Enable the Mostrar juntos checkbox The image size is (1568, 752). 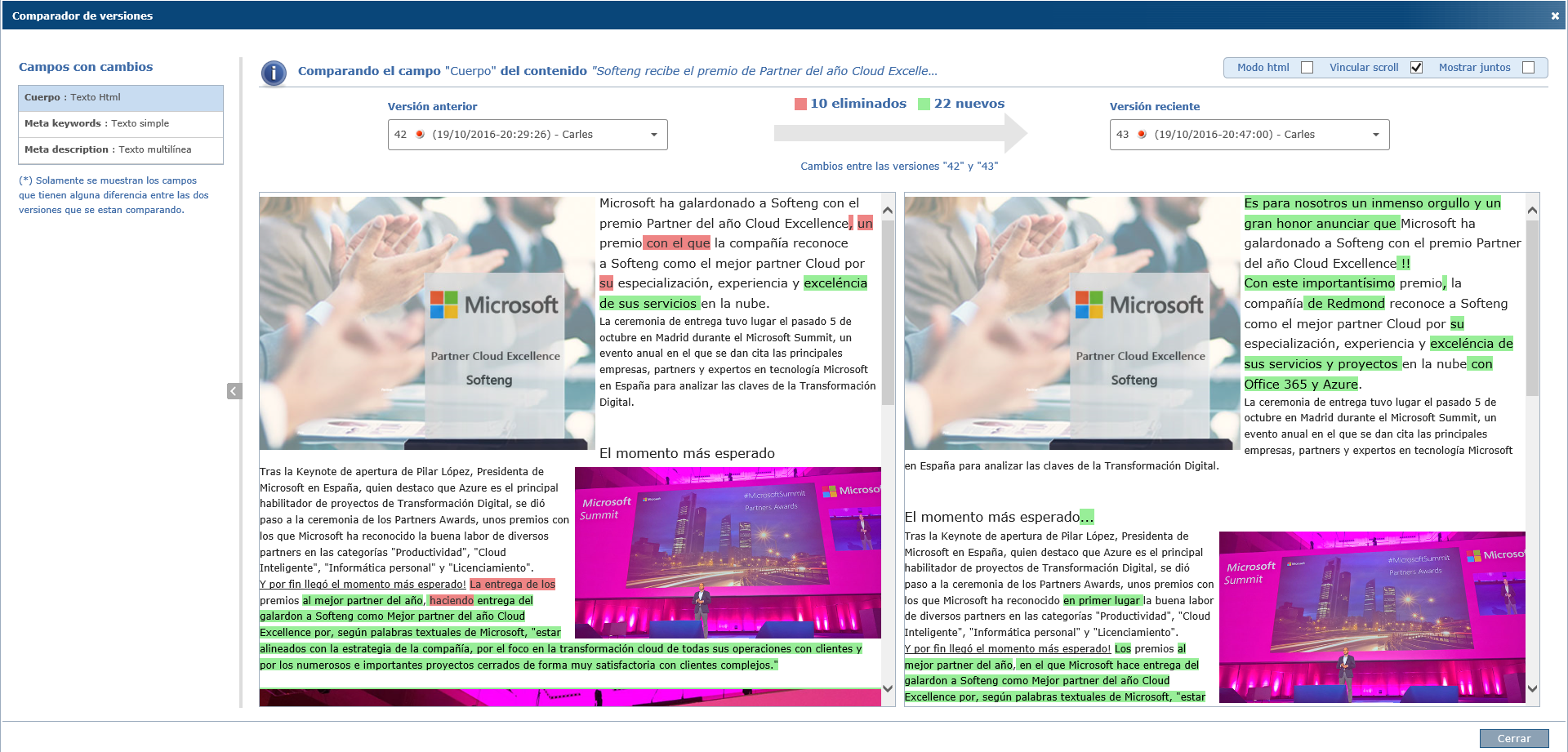click(x=1528, y=68)
